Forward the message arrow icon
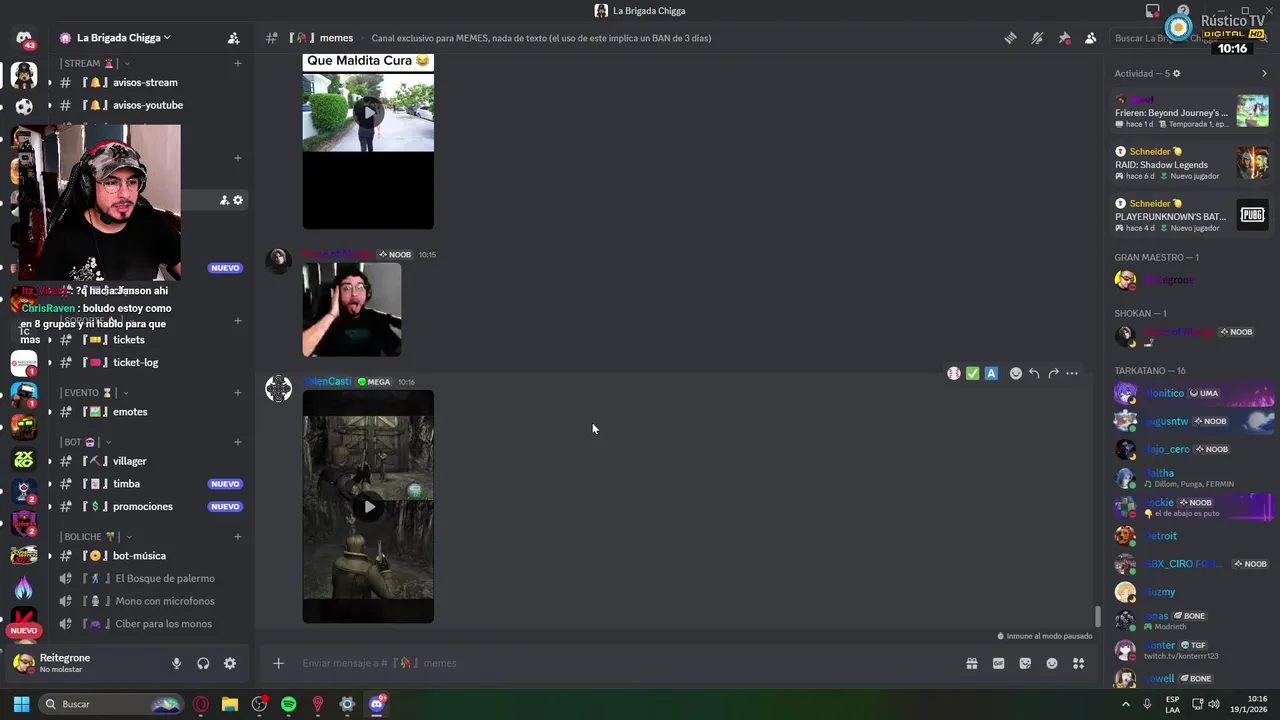 click(x=1053, y=373)
